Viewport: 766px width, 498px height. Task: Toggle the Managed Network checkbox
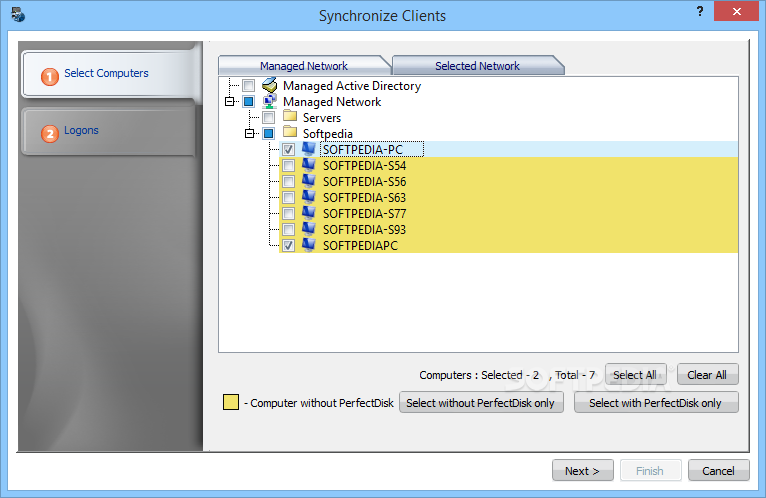pos(249,102)
